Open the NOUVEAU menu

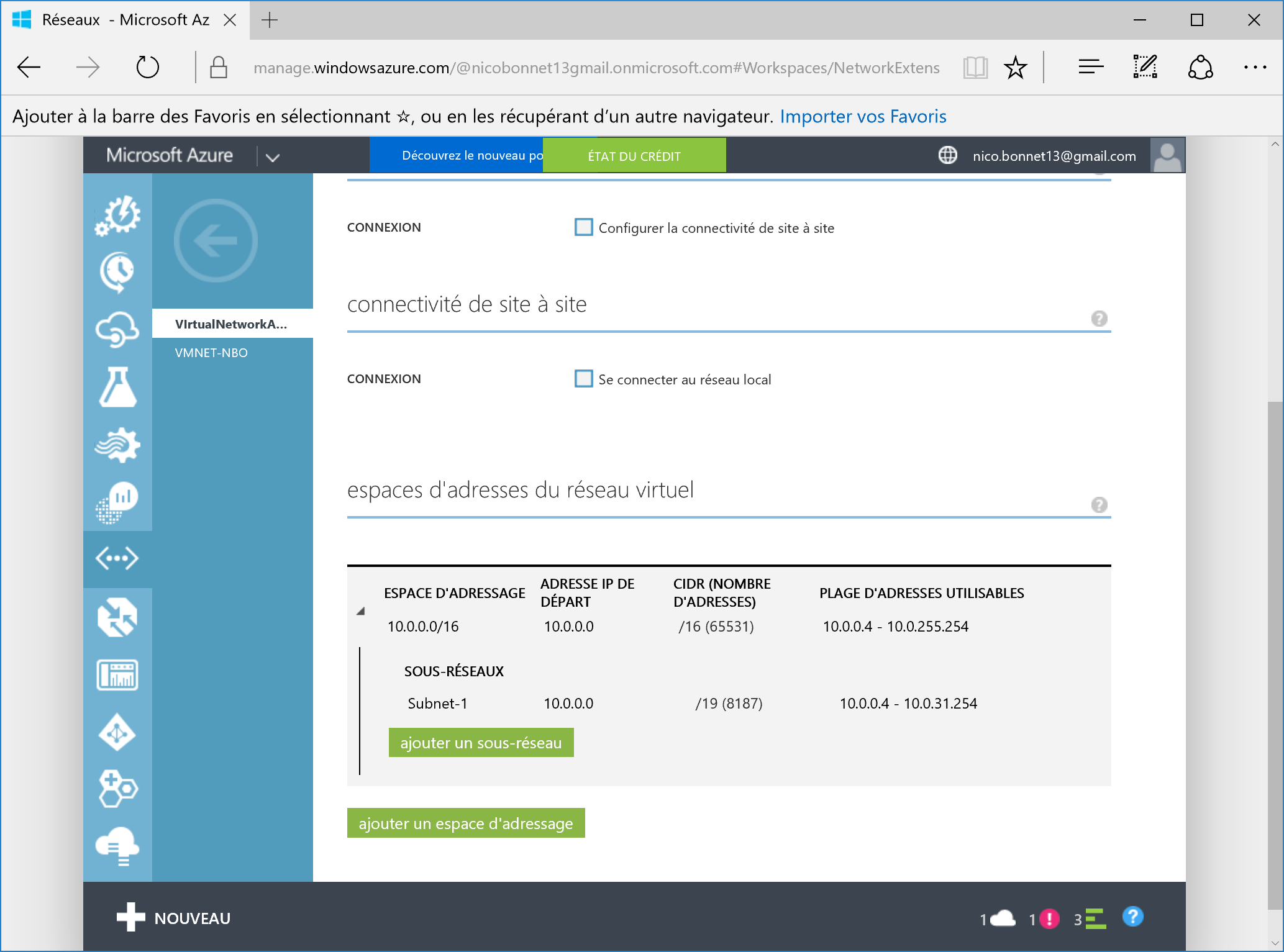pos(174,918)
